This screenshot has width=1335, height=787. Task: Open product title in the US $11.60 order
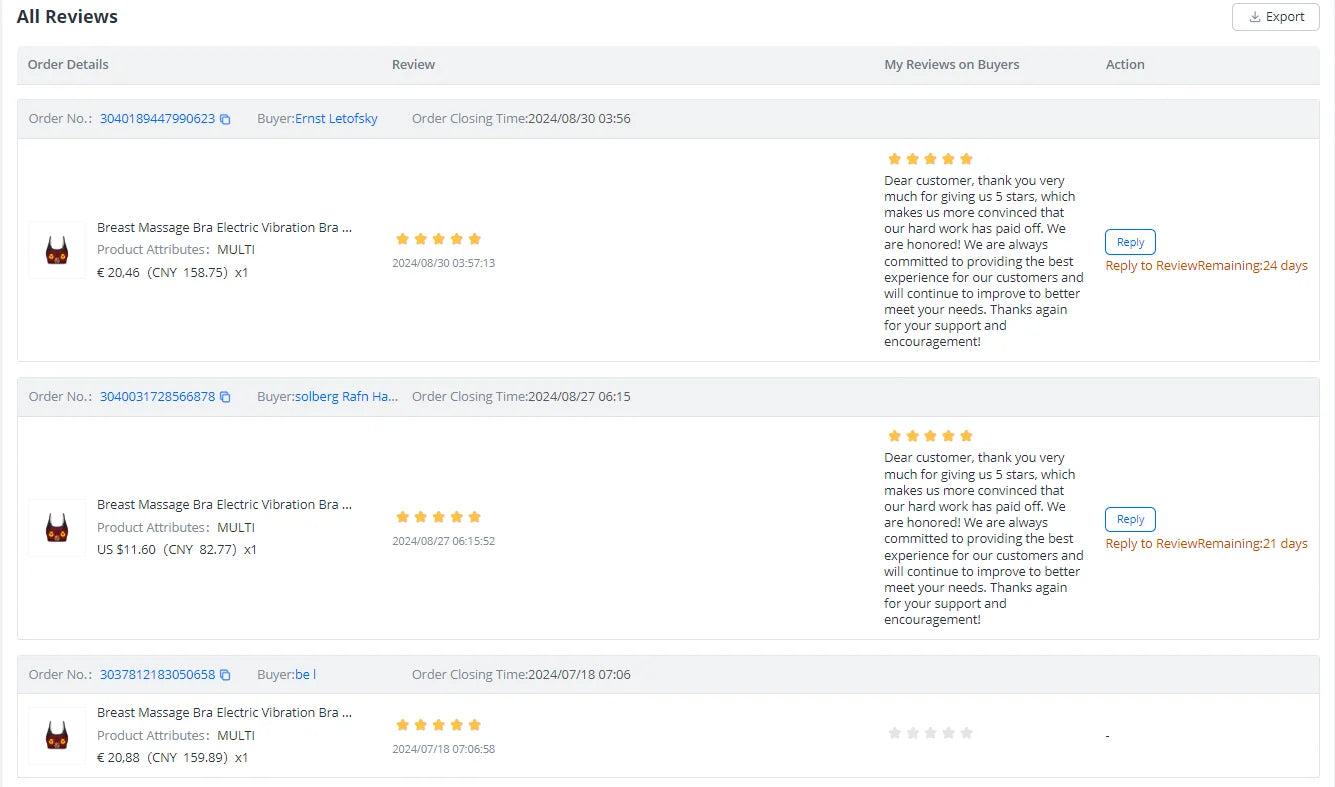pyautogui.click(x=224, y=505)
